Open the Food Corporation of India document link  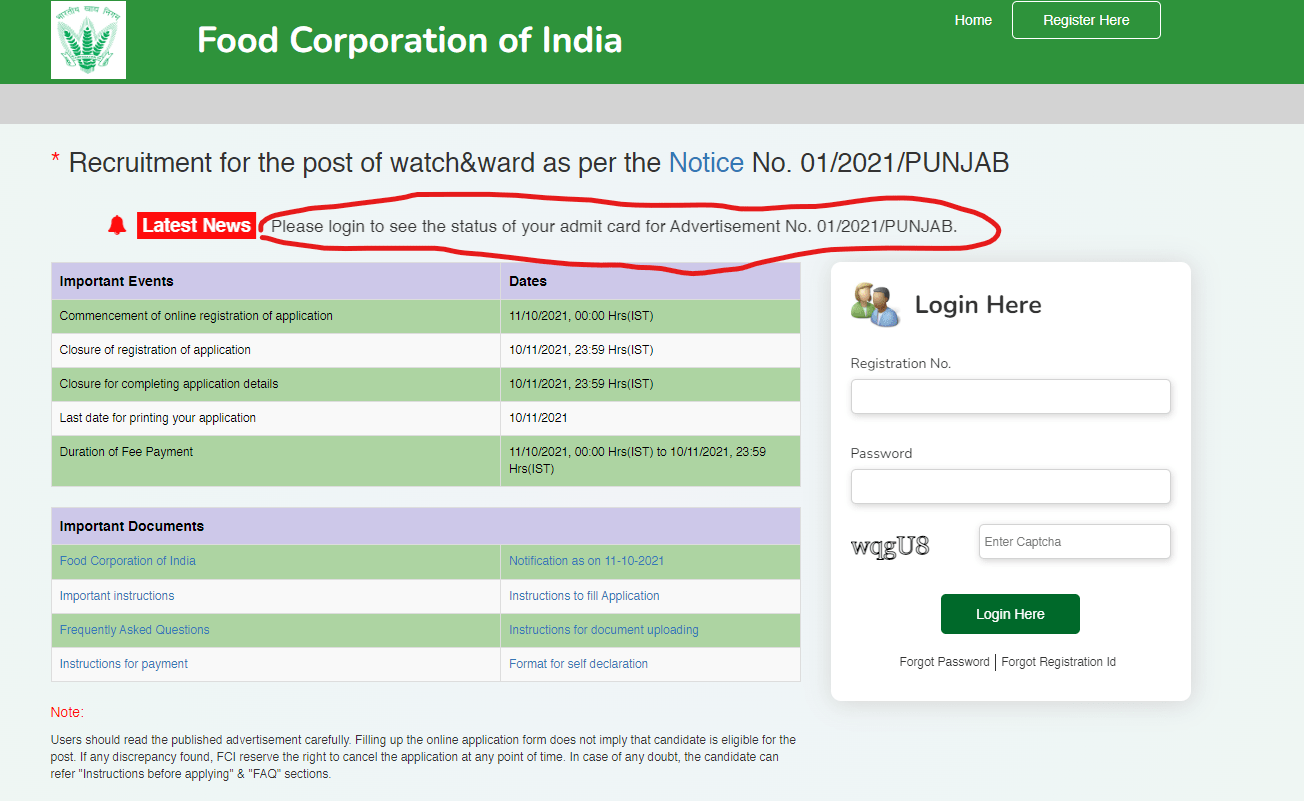[x=128, y=561]
